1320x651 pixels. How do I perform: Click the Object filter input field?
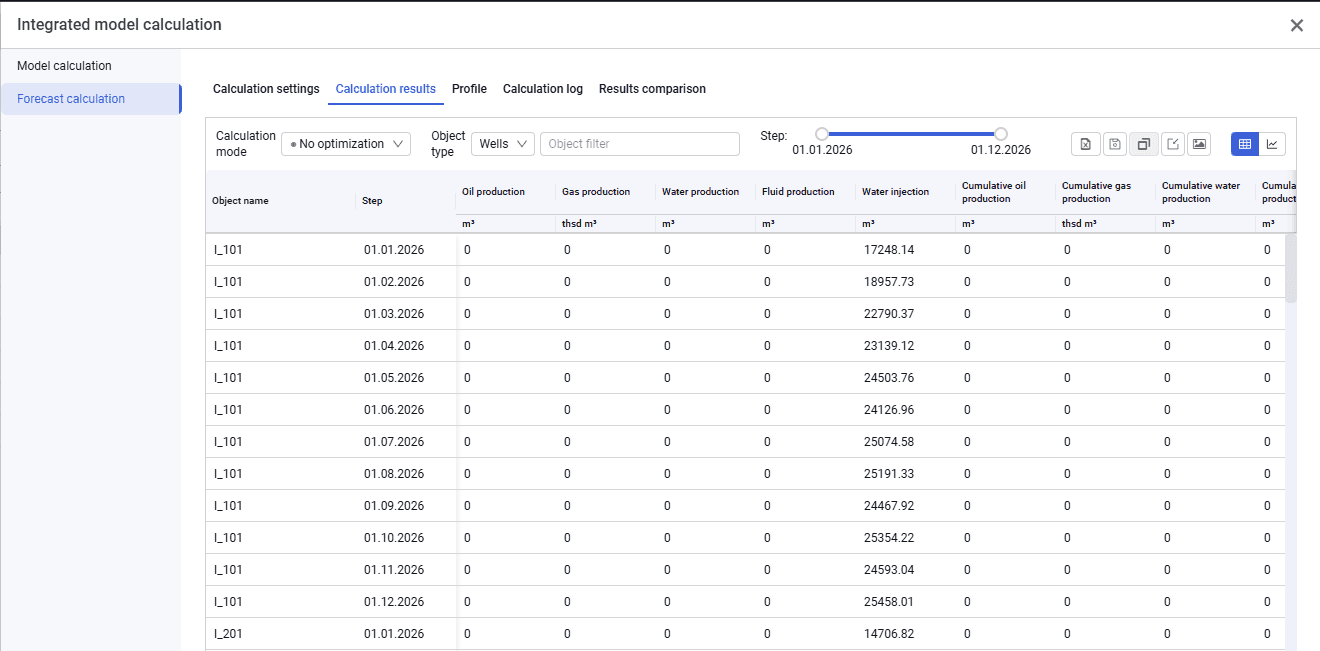pyautogui.click(x=640, y=144)
